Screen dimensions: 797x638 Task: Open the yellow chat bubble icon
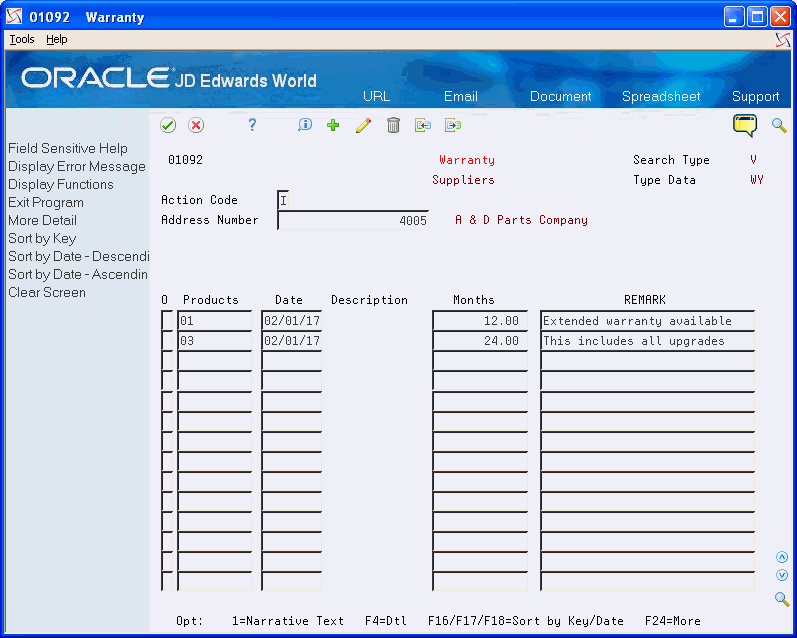click(745, 125)
